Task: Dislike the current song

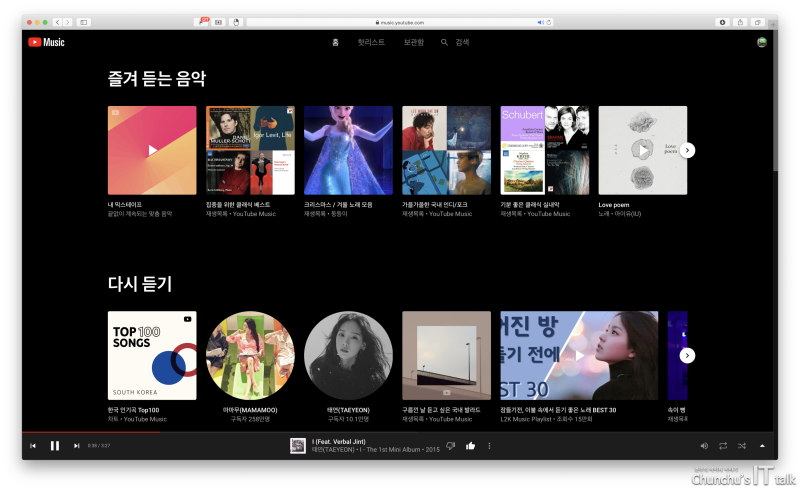Action: point(451,446)
